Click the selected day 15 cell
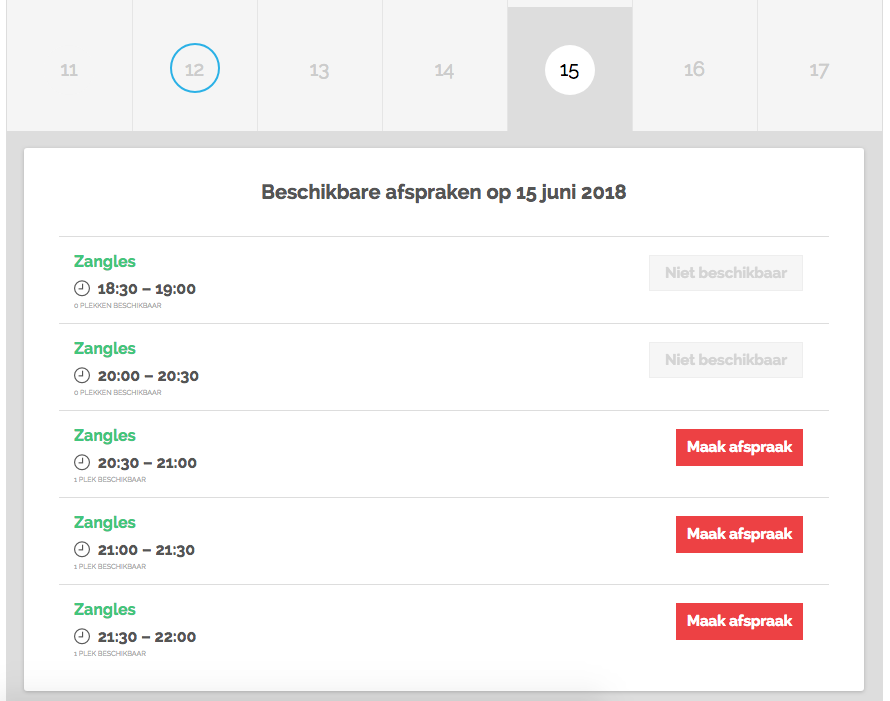The width and height of the screenshot is (890, 701). click(x=569, y=70)
